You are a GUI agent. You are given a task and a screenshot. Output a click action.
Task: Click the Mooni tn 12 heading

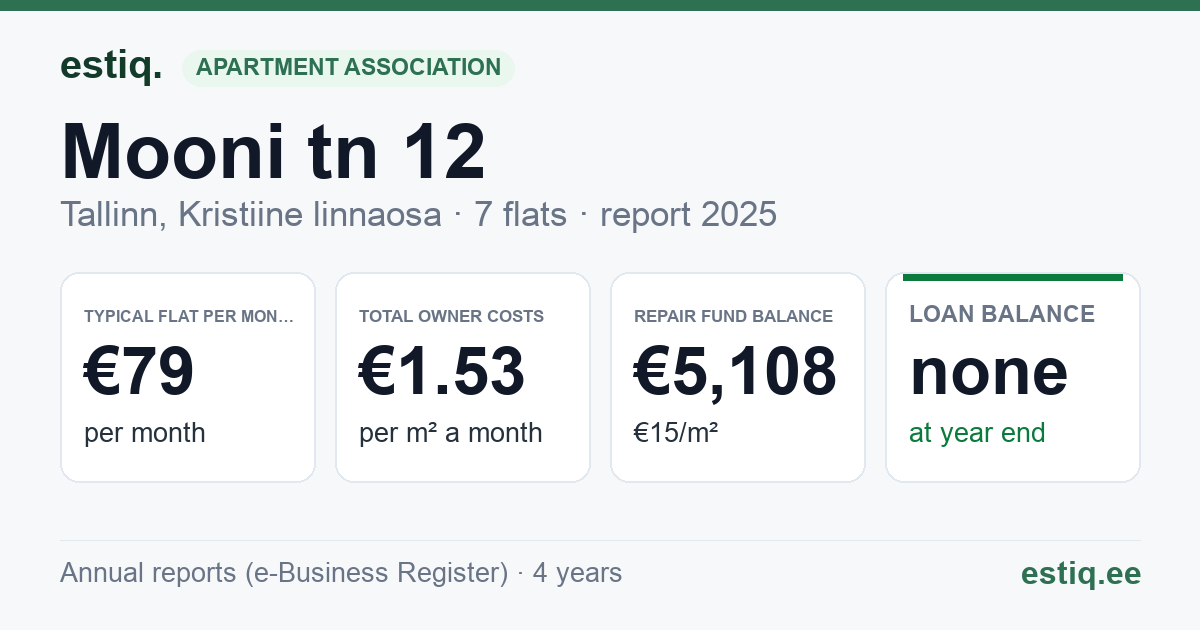(273, 152)
